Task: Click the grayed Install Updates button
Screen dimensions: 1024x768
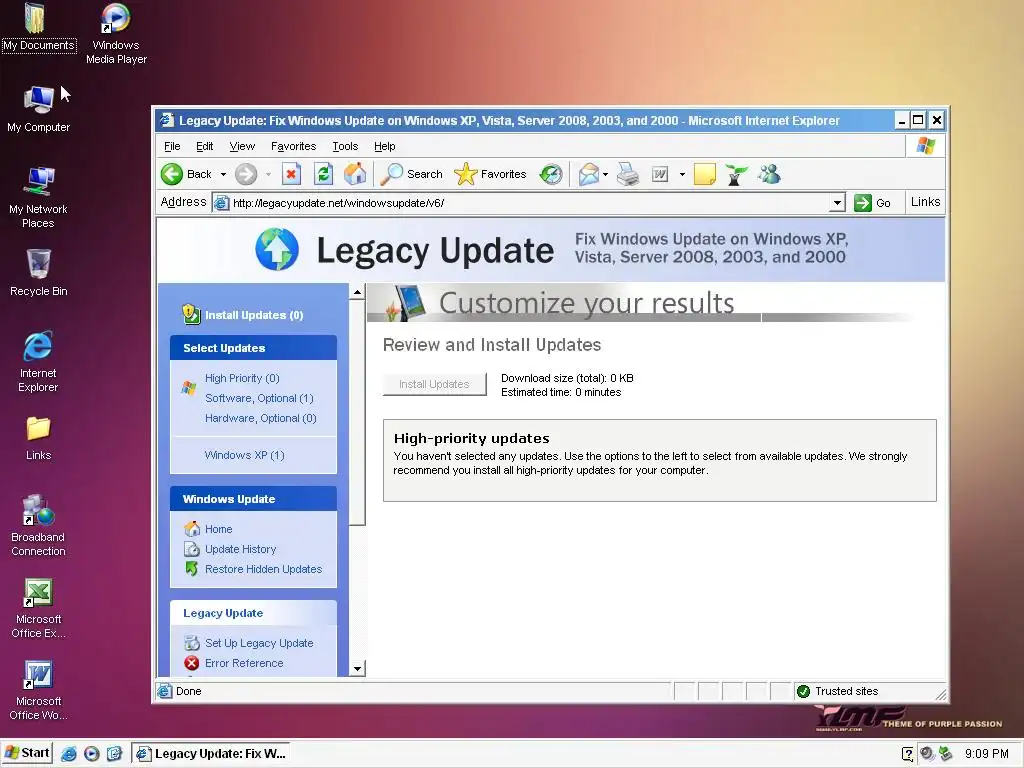Action: (x=434, y=384)
